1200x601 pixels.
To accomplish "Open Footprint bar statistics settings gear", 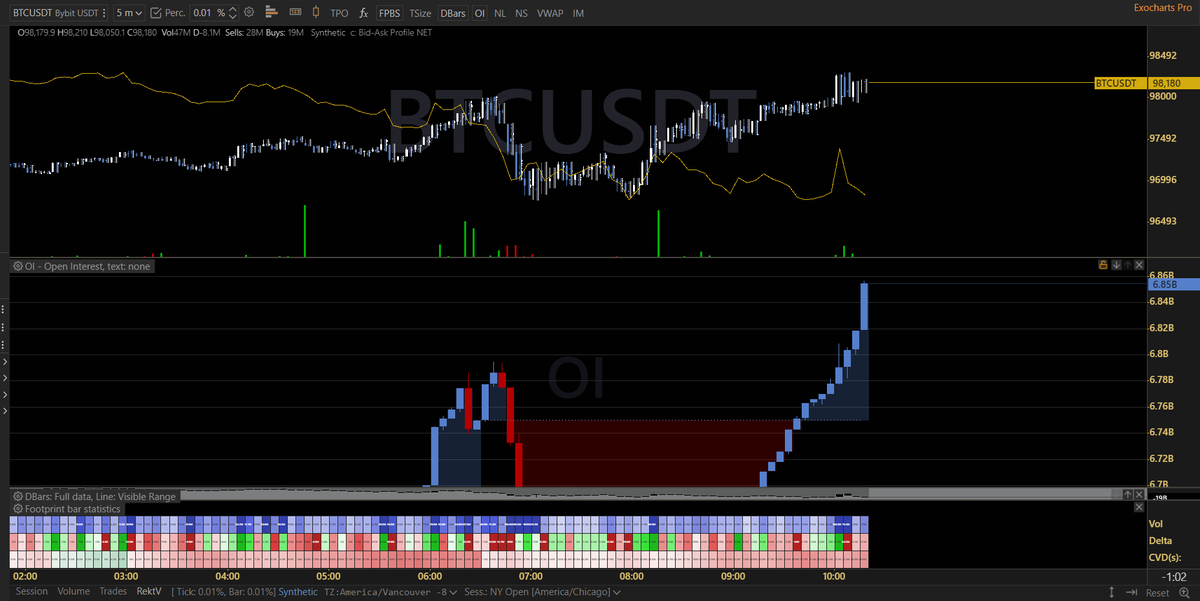I will click(16, 509).
